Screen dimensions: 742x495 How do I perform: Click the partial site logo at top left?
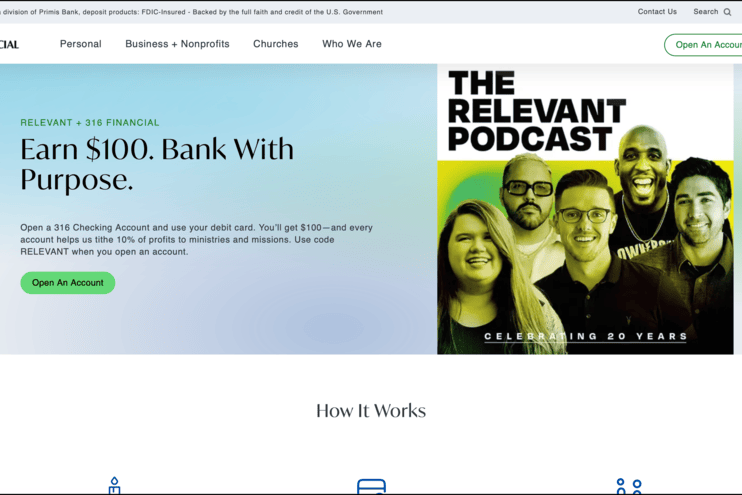tap(10, 44)
